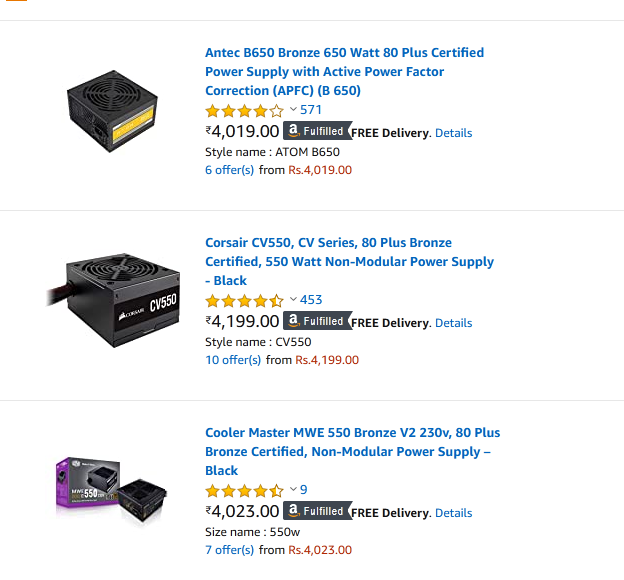Image resolution: width=624 pixels, height=580 pixels.
Task: Expand the rating dropdown arrow for Cooler Master MWE
Action: [293, 489]
